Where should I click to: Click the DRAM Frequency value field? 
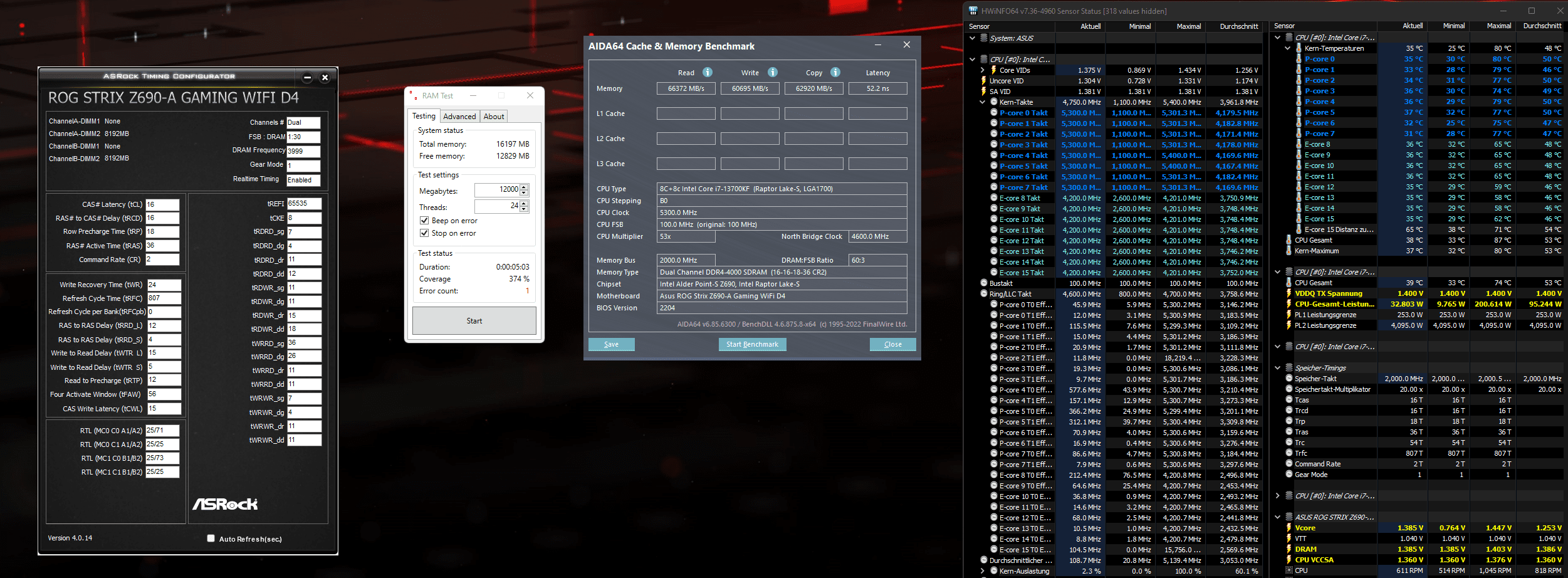coord(303,151)
